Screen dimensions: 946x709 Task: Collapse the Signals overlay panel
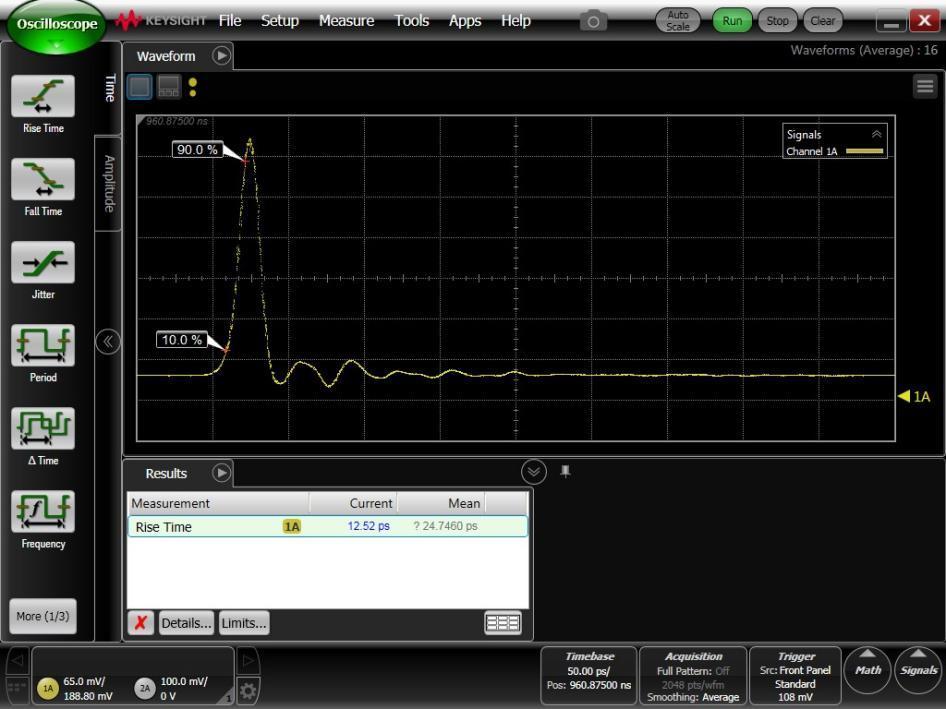pos(877,134)
